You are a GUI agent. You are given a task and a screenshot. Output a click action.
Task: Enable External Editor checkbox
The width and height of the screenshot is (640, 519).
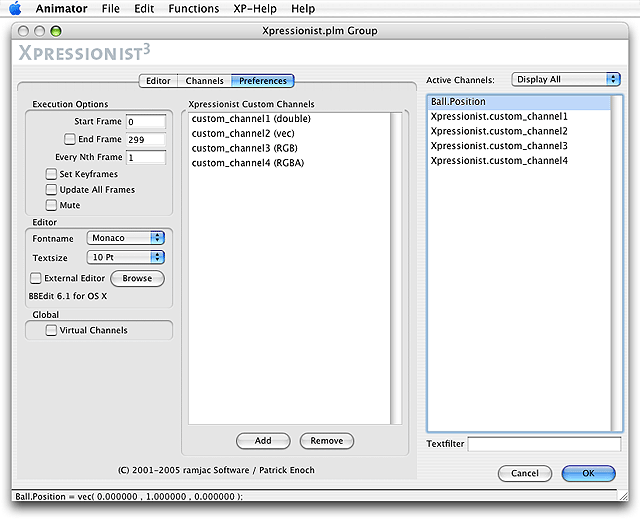click(36, 278)
